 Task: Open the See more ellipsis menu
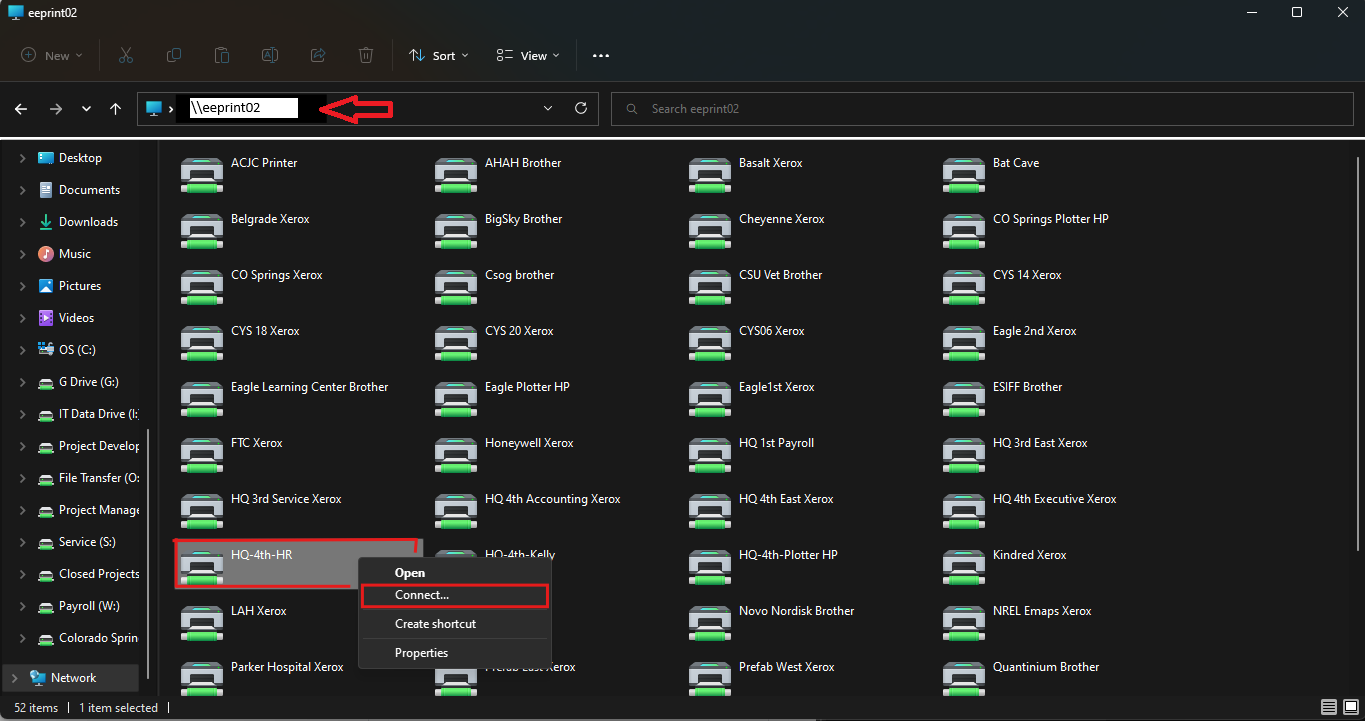tap(601, 56)
